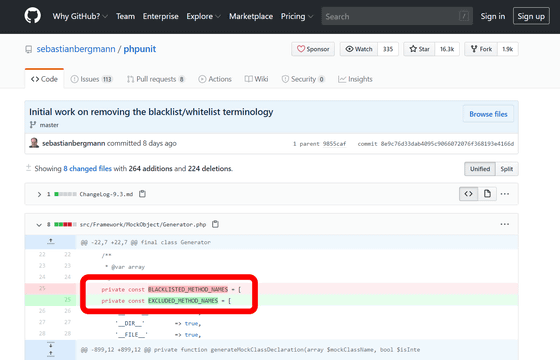Open the Pull requests tab

click(x=156, y=79)
